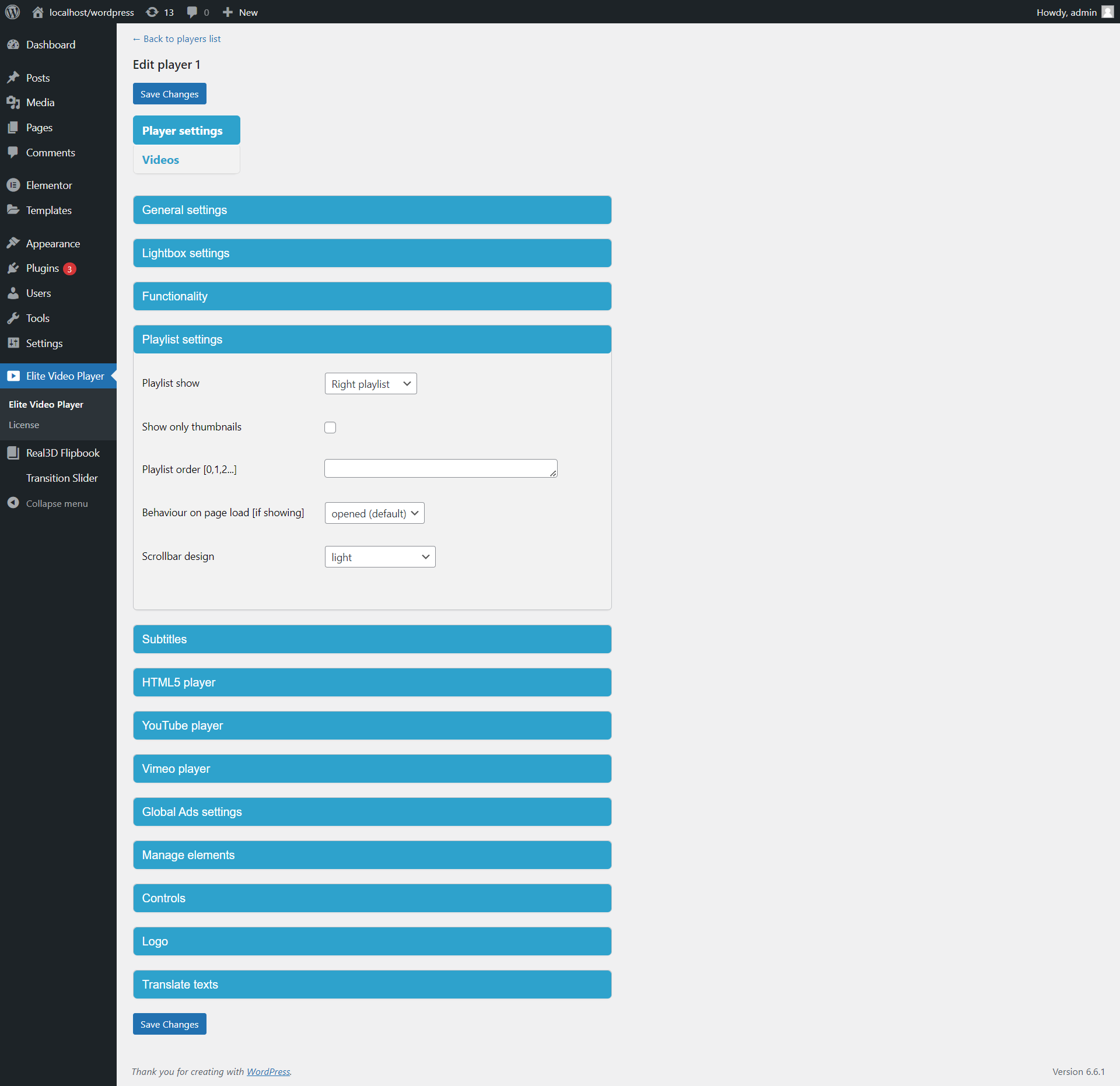This screenshot has width=1120, height=1086.
Task: Click the Elementor sidebar icon
Action: click(x=13, y=185)
